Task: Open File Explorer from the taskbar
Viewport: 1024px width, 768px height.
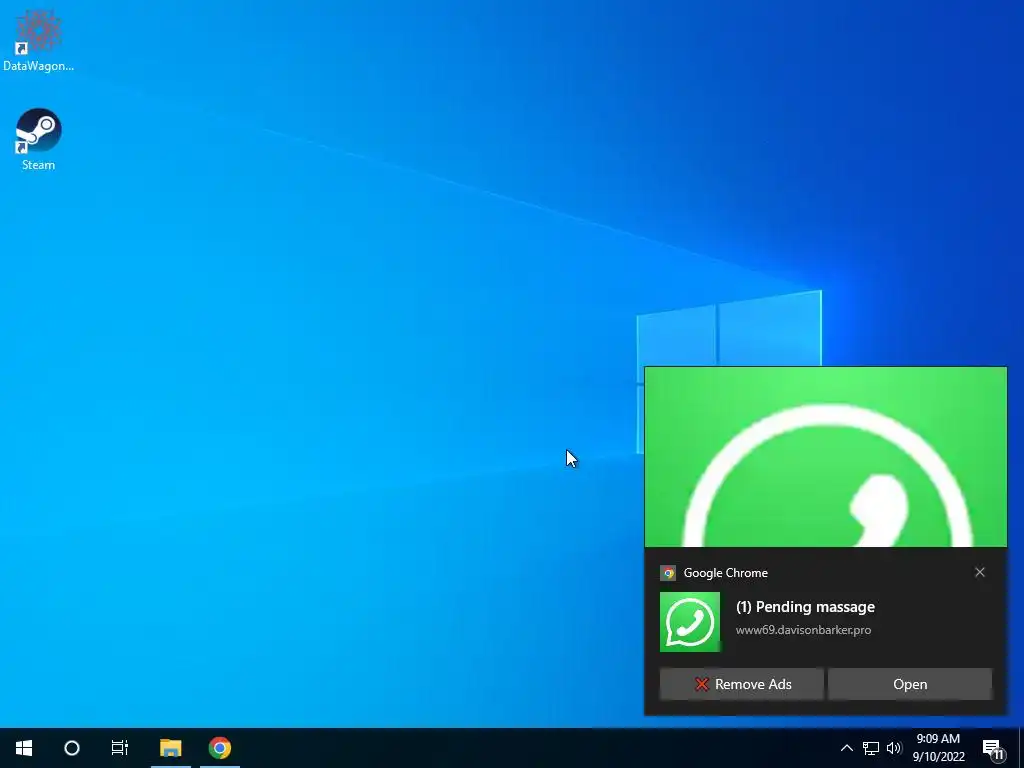Action: coord(170,748)
